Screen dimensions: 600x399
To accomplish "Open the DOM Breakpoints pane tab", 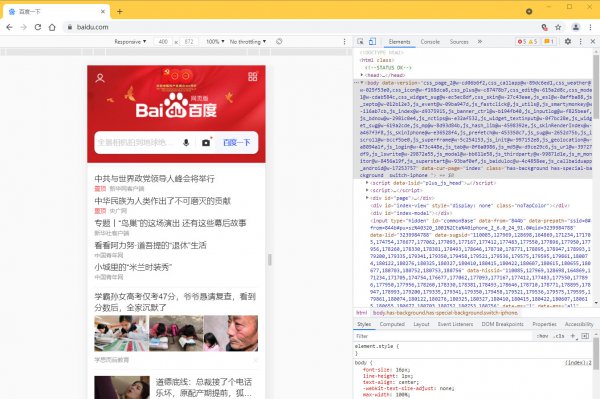I will [502, 324].
